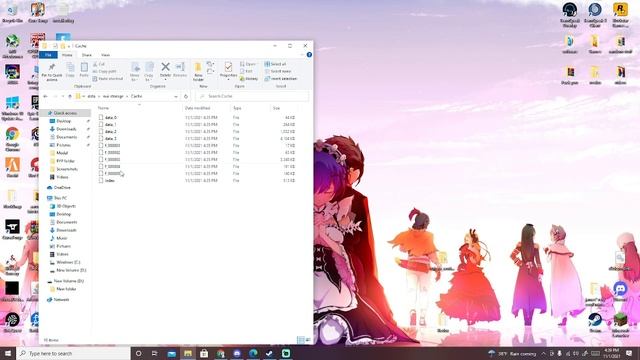The height and width of the screenshot is (360, 640).
Task: Click Paste shortcut in the ribbon
Action: (108, 78)
